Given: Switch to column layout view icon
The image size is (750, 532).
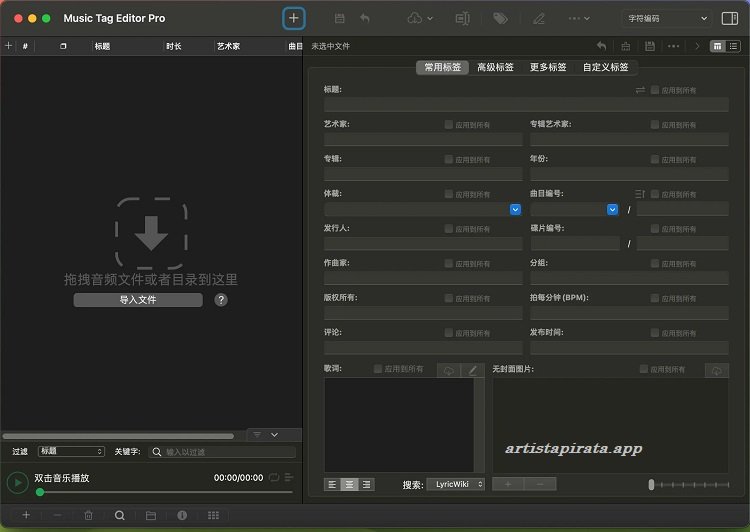Looking at the screenshot, I should pos(717,46).
